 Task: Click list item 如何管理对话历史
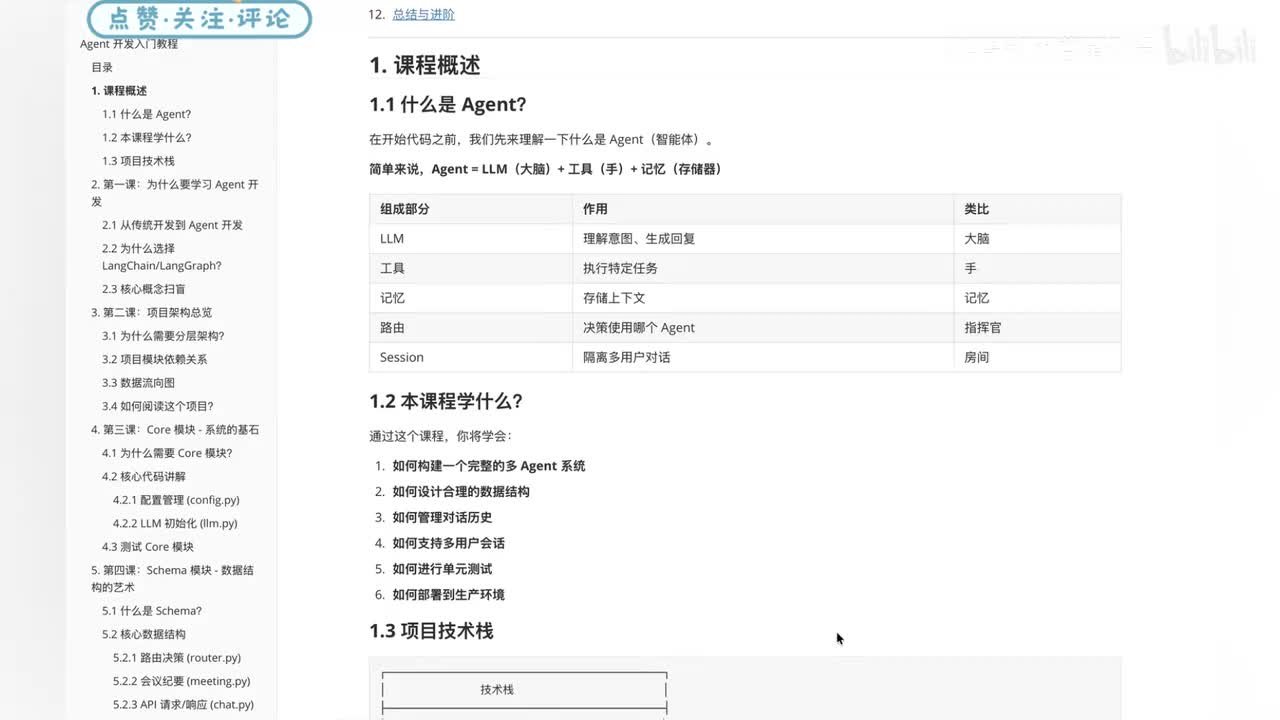(x=442, y=518)
